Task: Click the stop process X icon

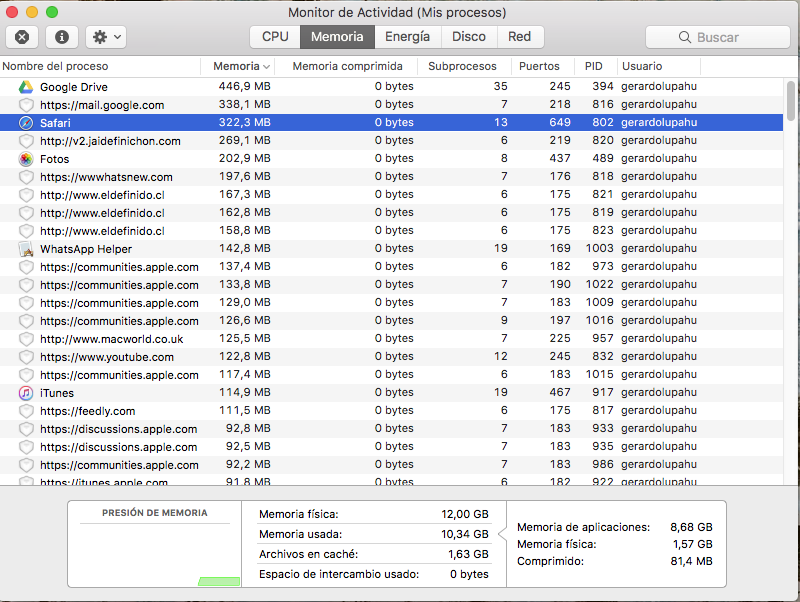Action: (22, 37)
